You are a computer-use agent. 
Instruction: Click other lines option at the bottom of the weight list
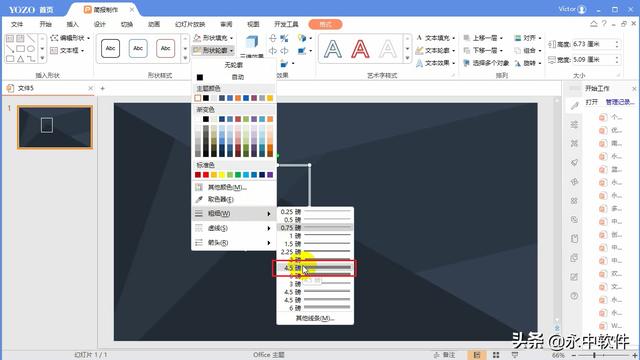(315, 318)
